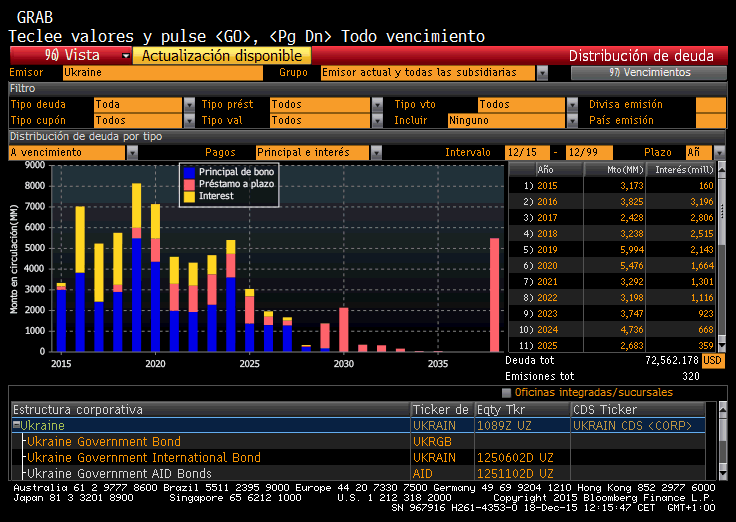This screenshot has height=522, width=736.
Task: Select the 1) 2015 row in the table
Action: coord(612,186)
